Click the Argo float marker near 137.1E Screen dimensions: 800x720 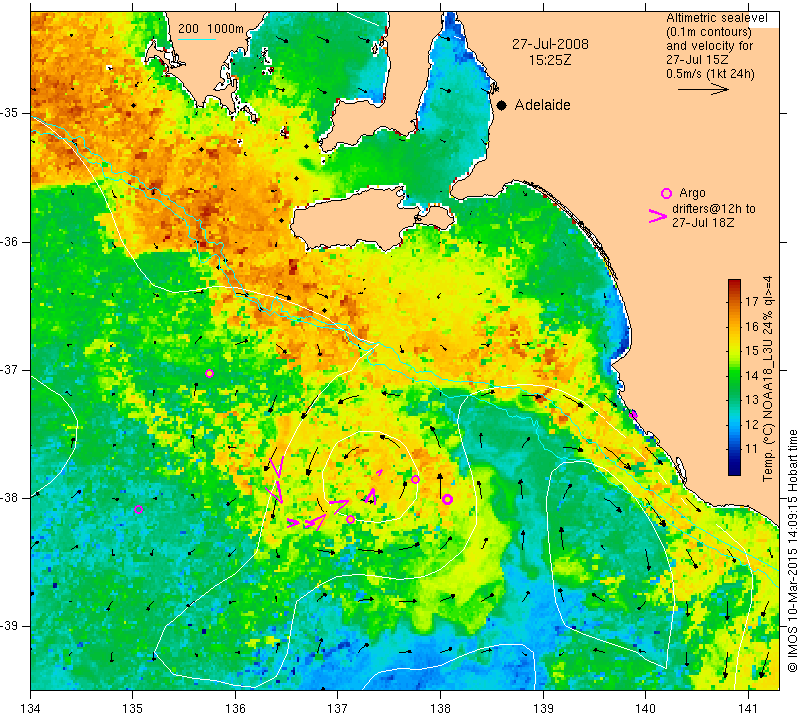click(351, 519)
